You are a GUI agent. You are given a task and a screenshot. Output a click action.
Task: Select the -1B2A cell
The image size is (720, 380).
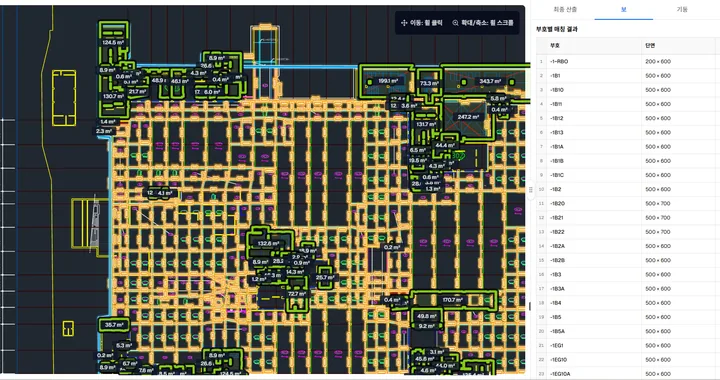[x=593, y=246]
